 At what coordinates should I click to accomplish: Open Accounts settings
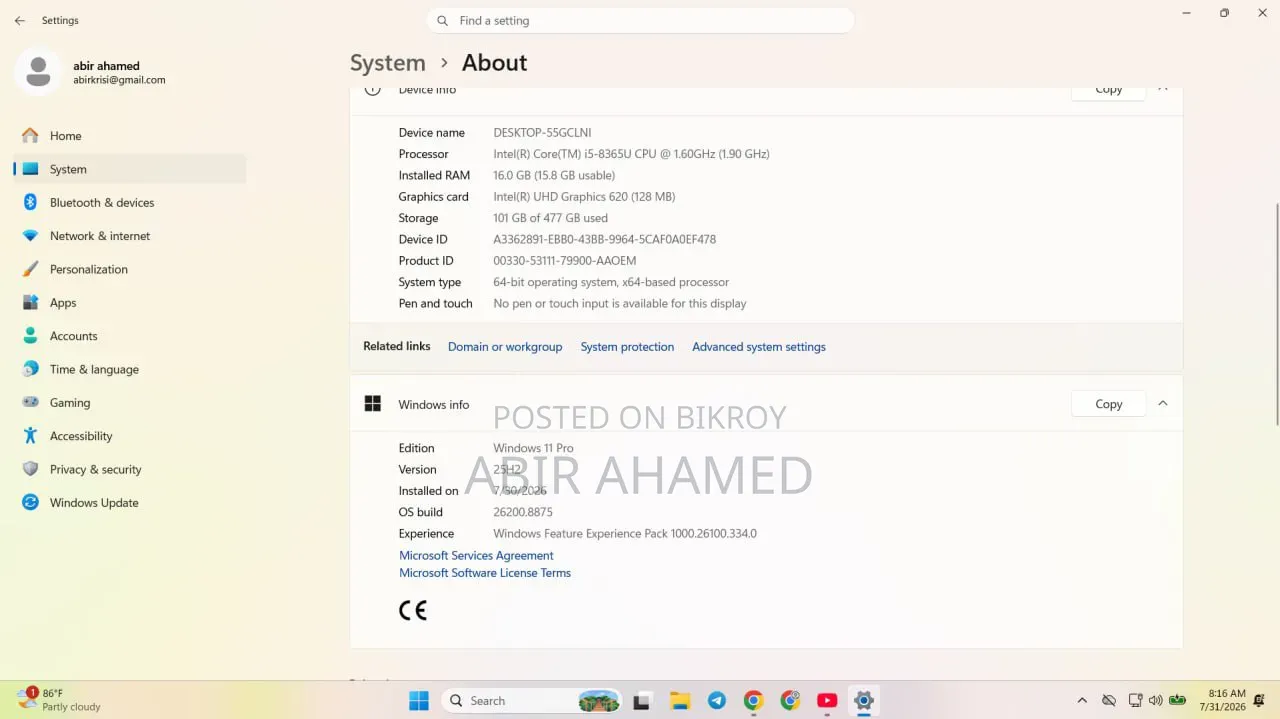click(x=130, y=336)
